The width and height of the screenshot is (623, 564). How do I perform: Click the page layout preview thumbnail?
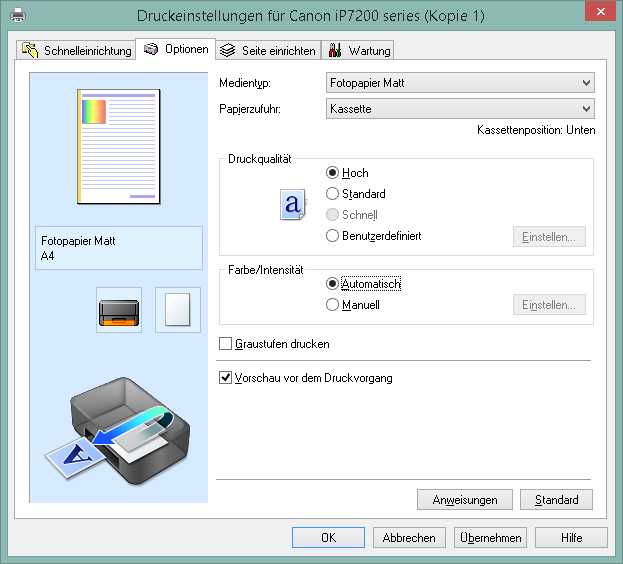[118, 147]
